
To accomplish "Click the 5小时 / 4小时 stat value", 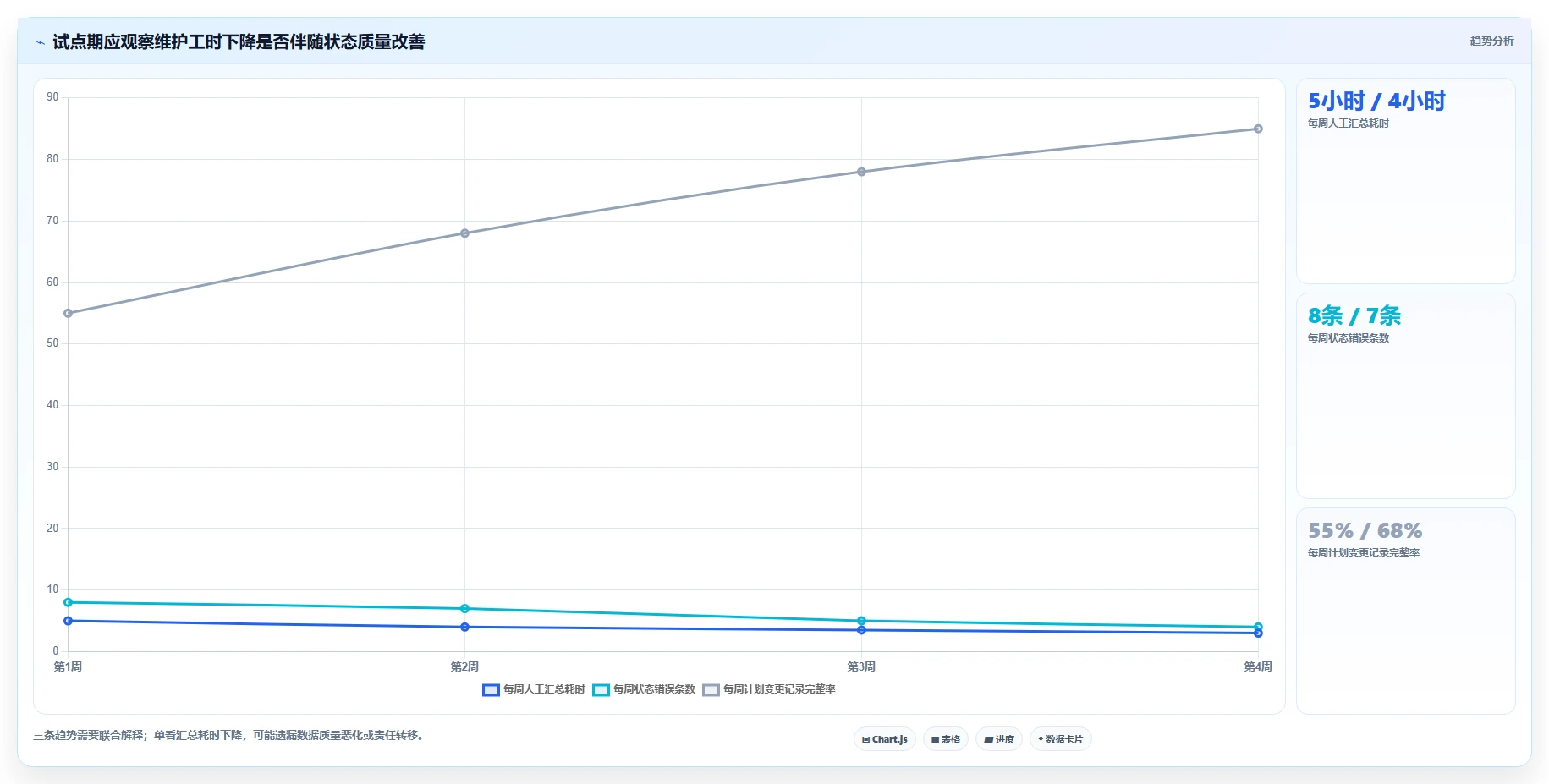I will click(1376, 101).
